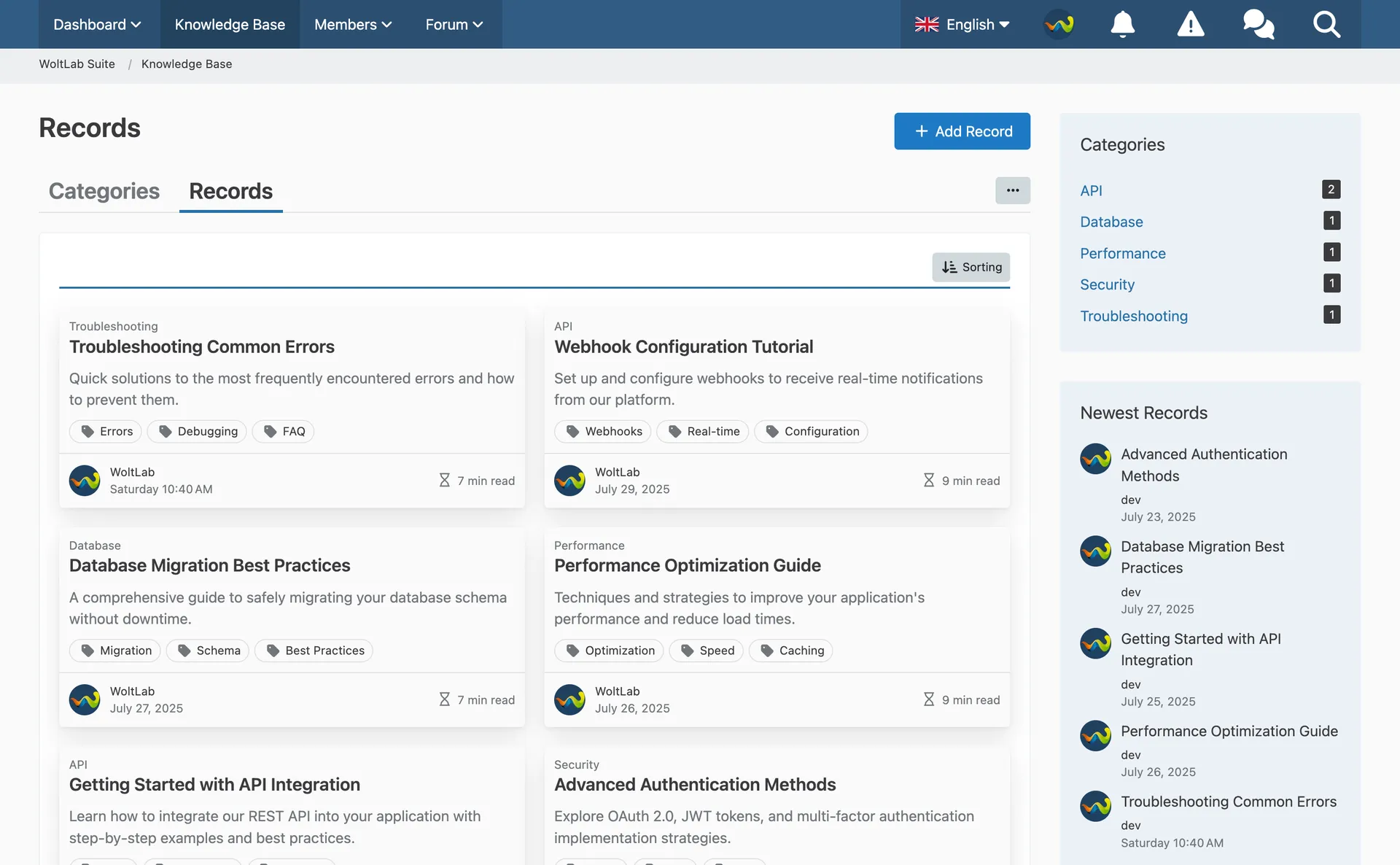
Task: Open the Sorting options button
Action: (971, 267)
